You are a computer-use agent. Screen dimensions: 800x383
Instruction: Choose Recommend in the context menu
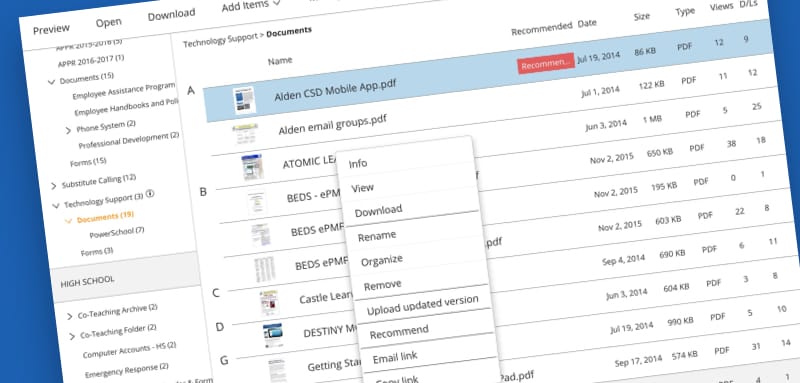(399, 332)
